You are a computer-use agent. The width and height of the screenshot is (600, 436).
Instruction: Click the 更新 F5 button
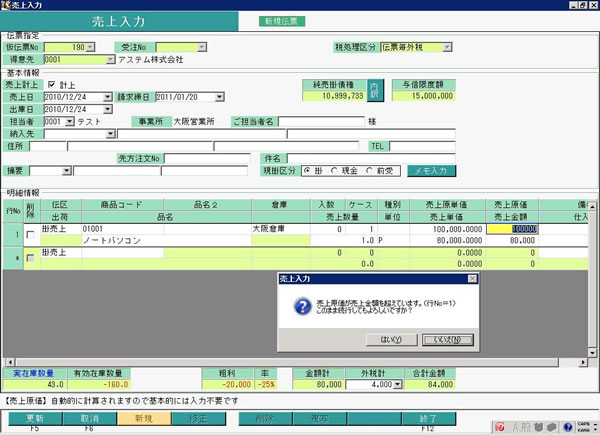coord(35,418)
